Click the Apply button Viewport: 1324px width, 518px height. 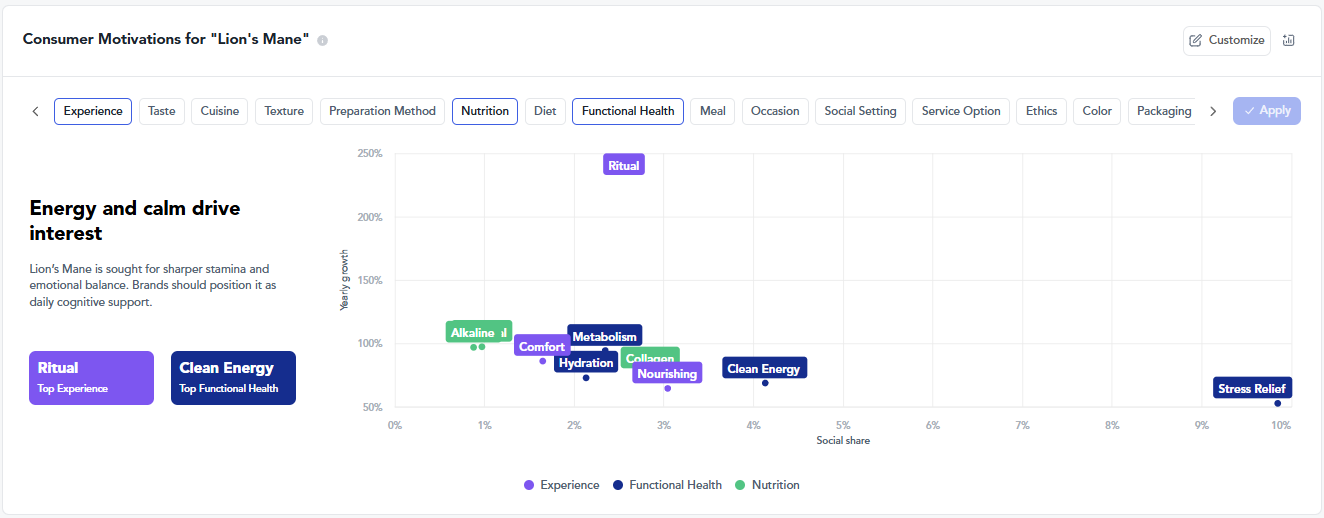[1266, 111]
